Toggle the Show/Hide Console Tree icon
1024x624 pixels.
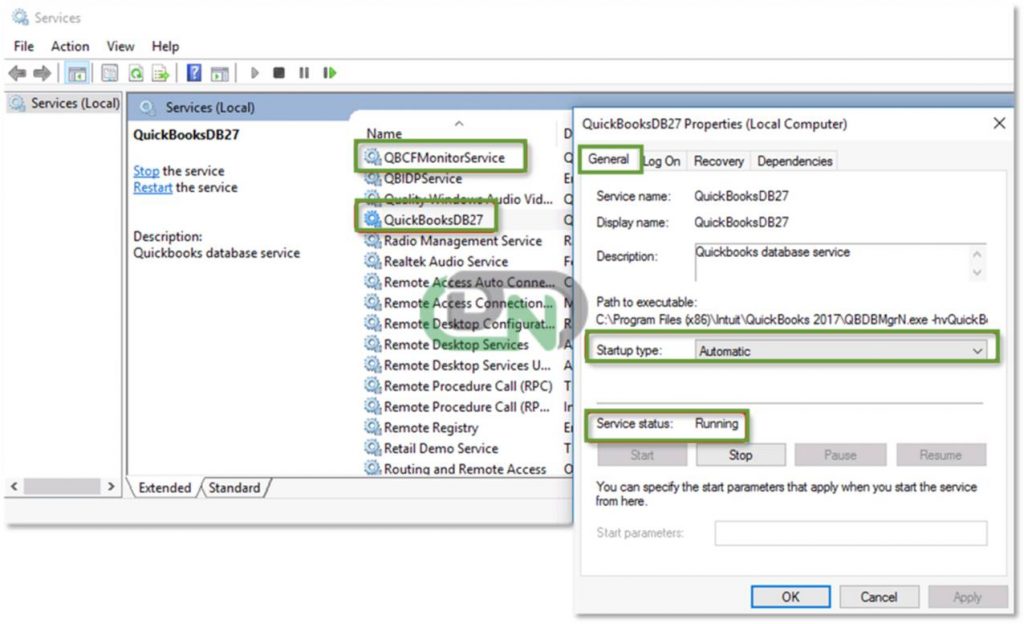click(77, 73)
